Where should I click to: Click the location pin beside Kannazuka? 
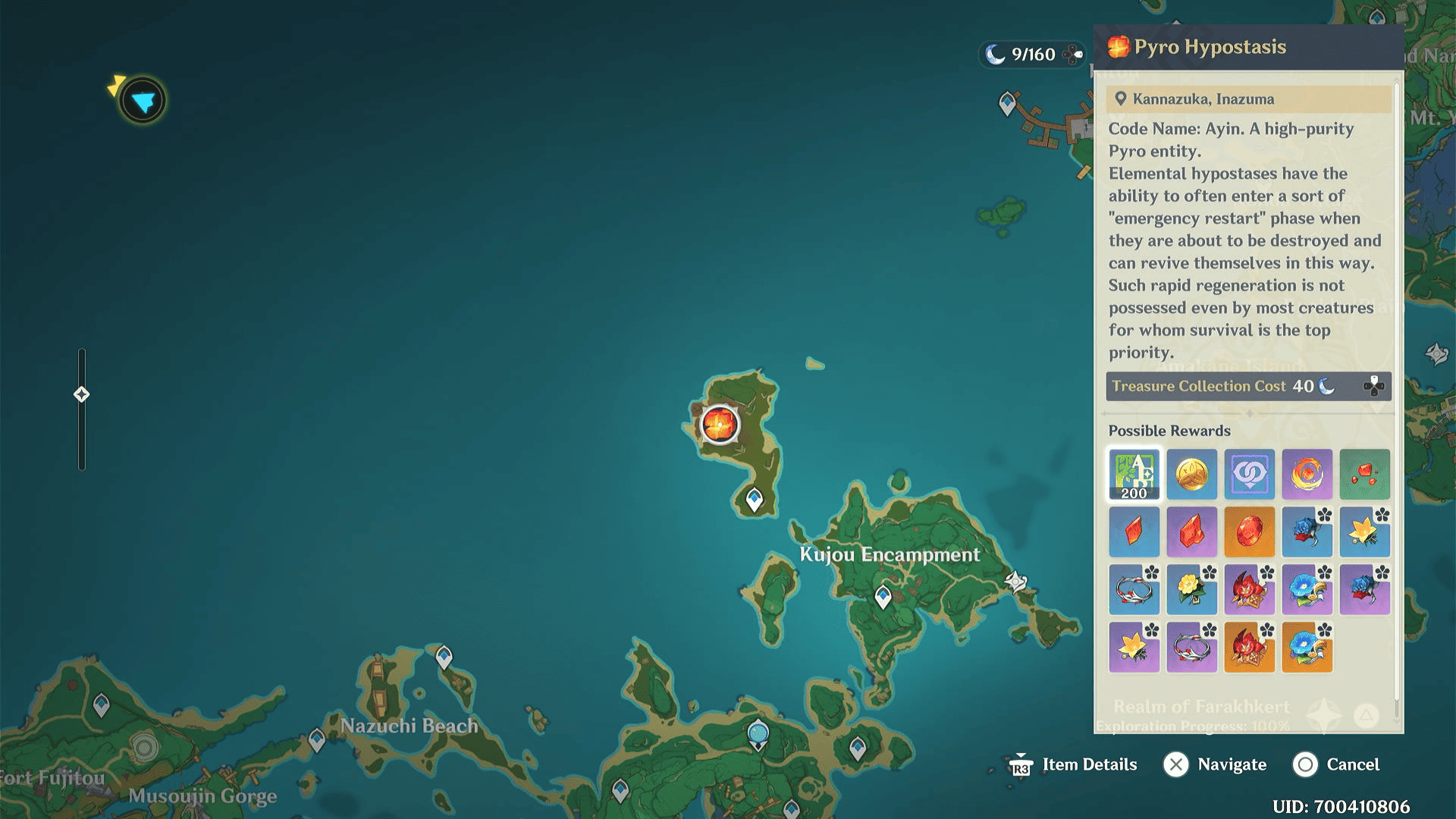coord(1120,99)
